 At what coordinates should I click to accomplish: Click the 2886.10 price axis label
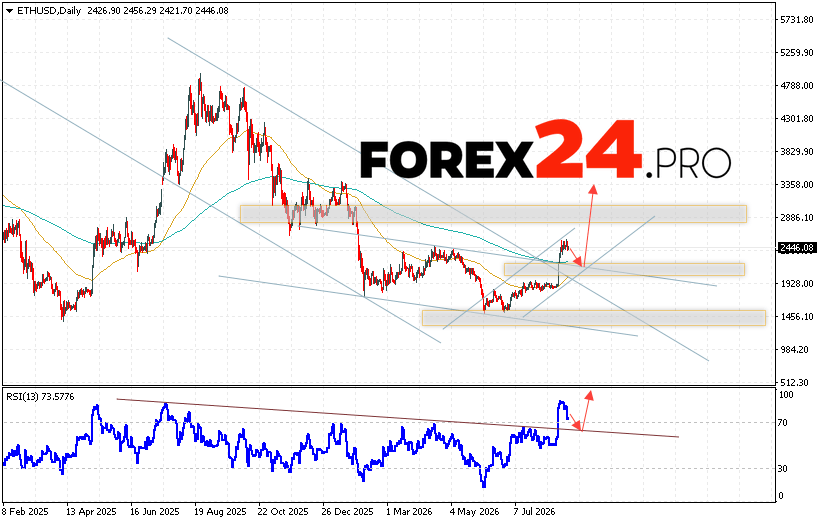(x=797, y=218)
